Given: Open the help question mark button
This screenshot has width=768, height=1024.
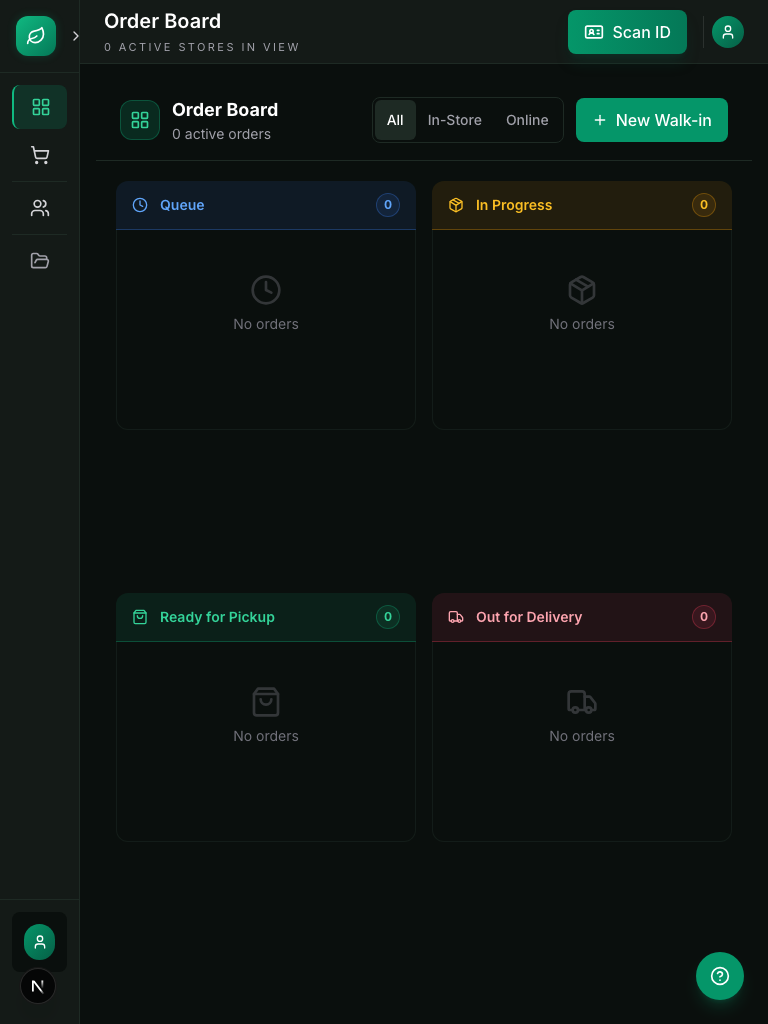Looking at the screenshot, I should tap(720, 976).
